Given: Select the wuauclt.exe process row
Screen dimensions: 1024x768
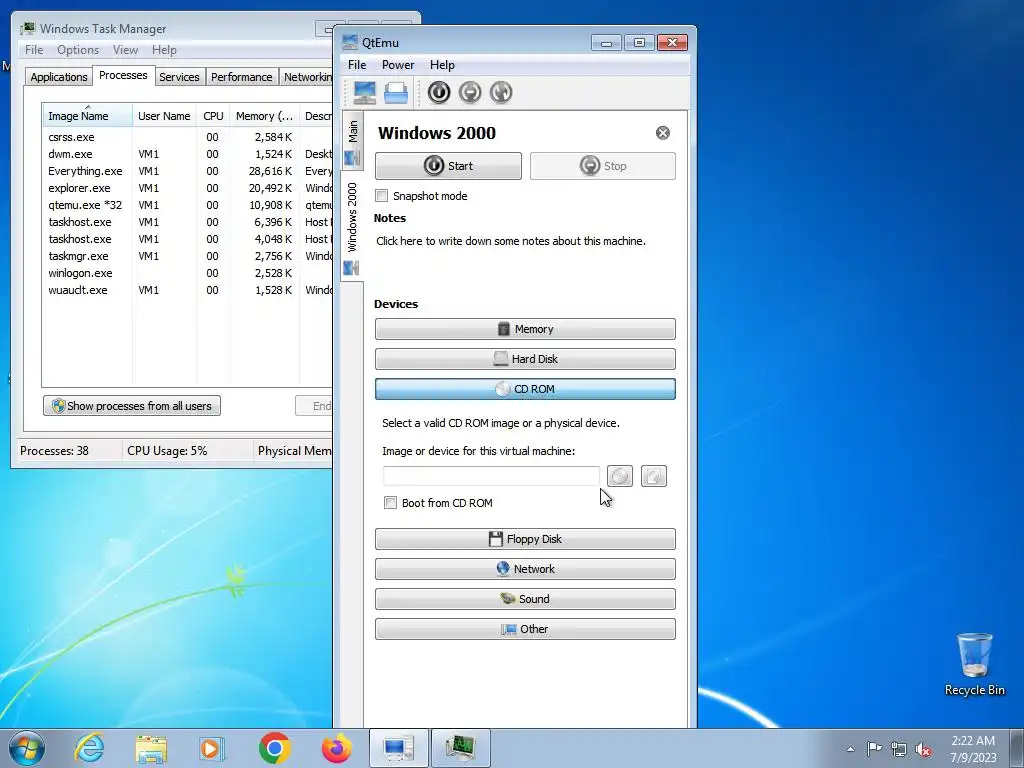Looking at the screenshot, I should coord(188,290).
